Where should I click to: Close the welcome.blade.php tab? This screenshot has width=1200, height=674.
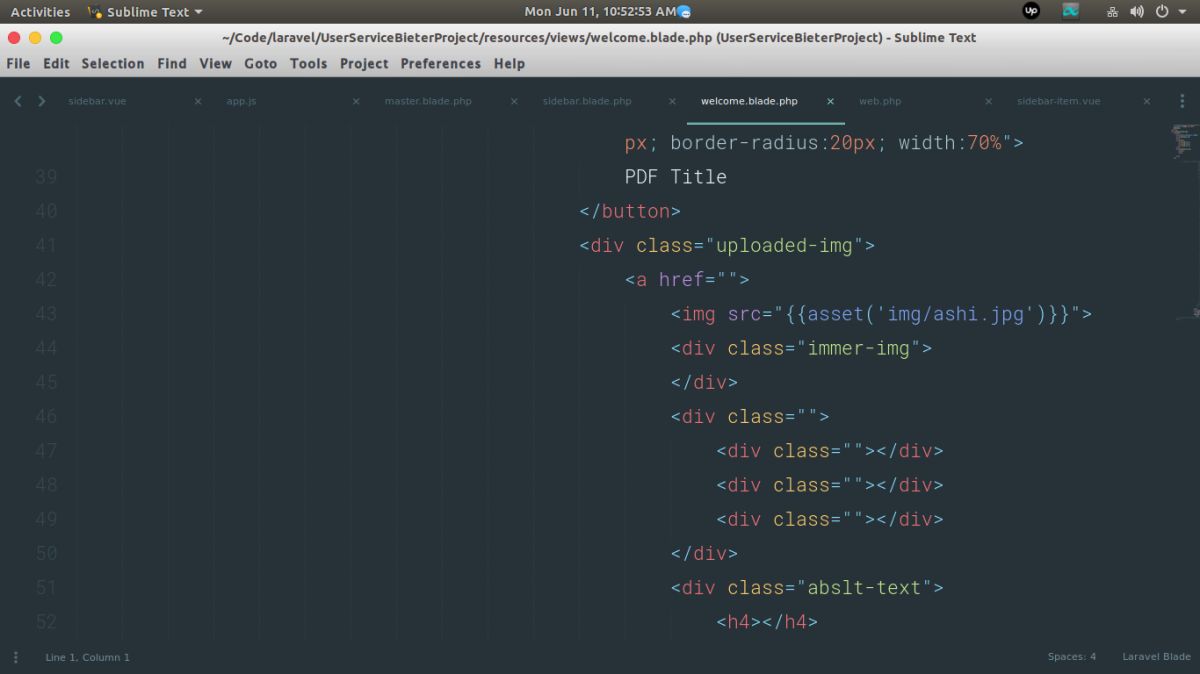click(830, 101)
